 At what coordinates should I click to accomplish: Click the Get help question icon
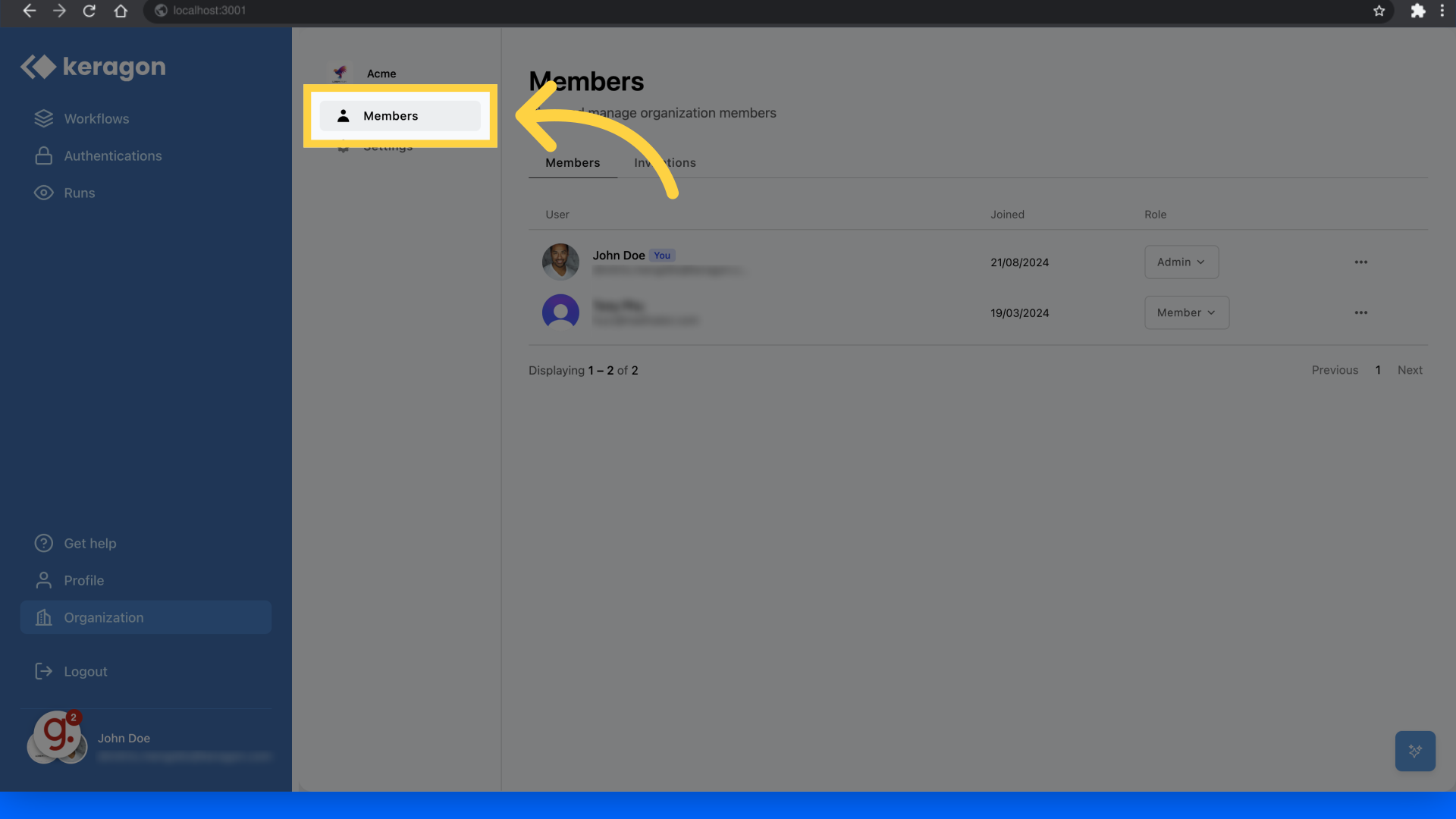(x=44, y=544)
